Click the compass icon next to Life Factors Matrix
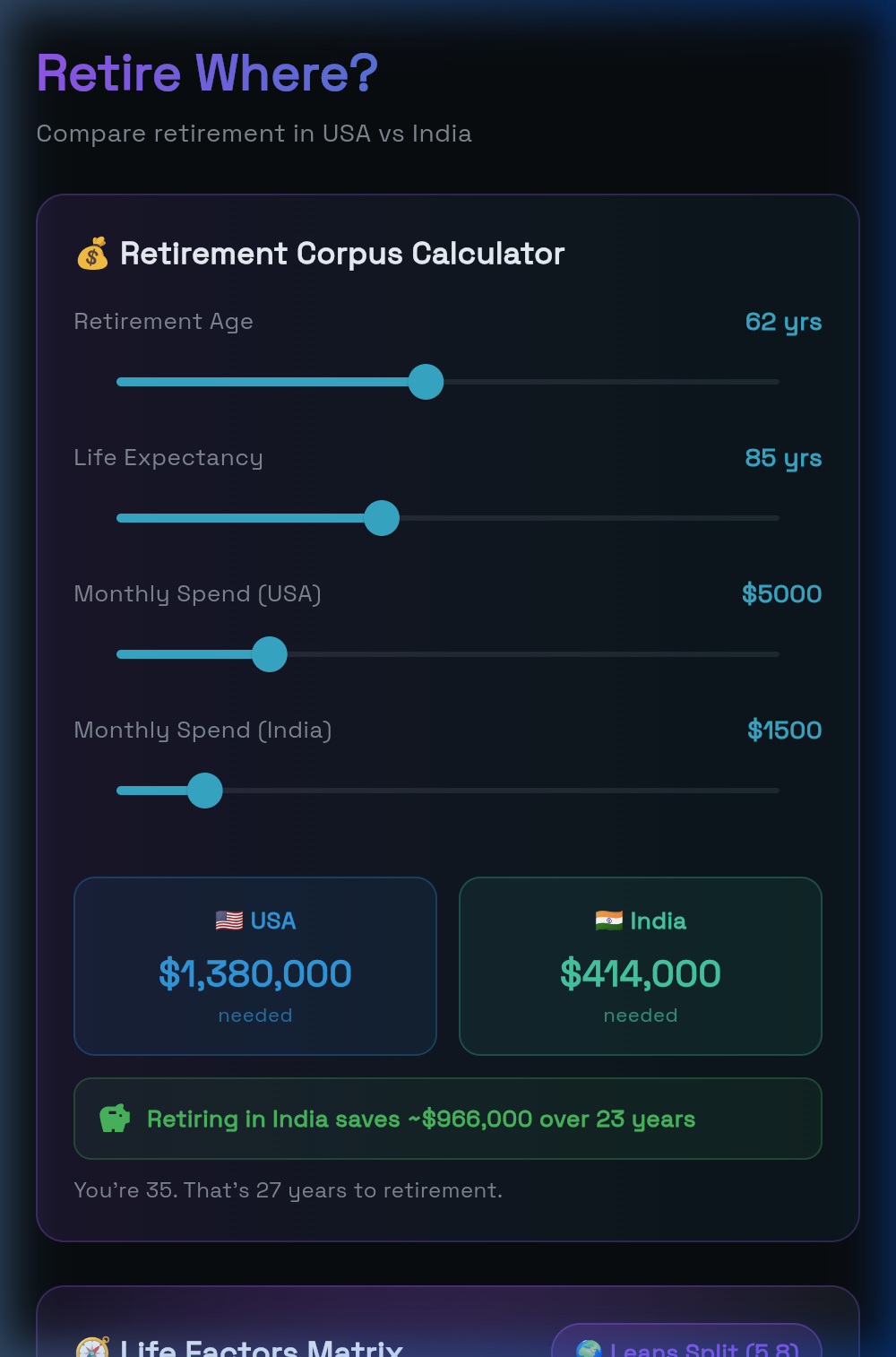Viewport: 896px width, 1357px height. 93,1347
